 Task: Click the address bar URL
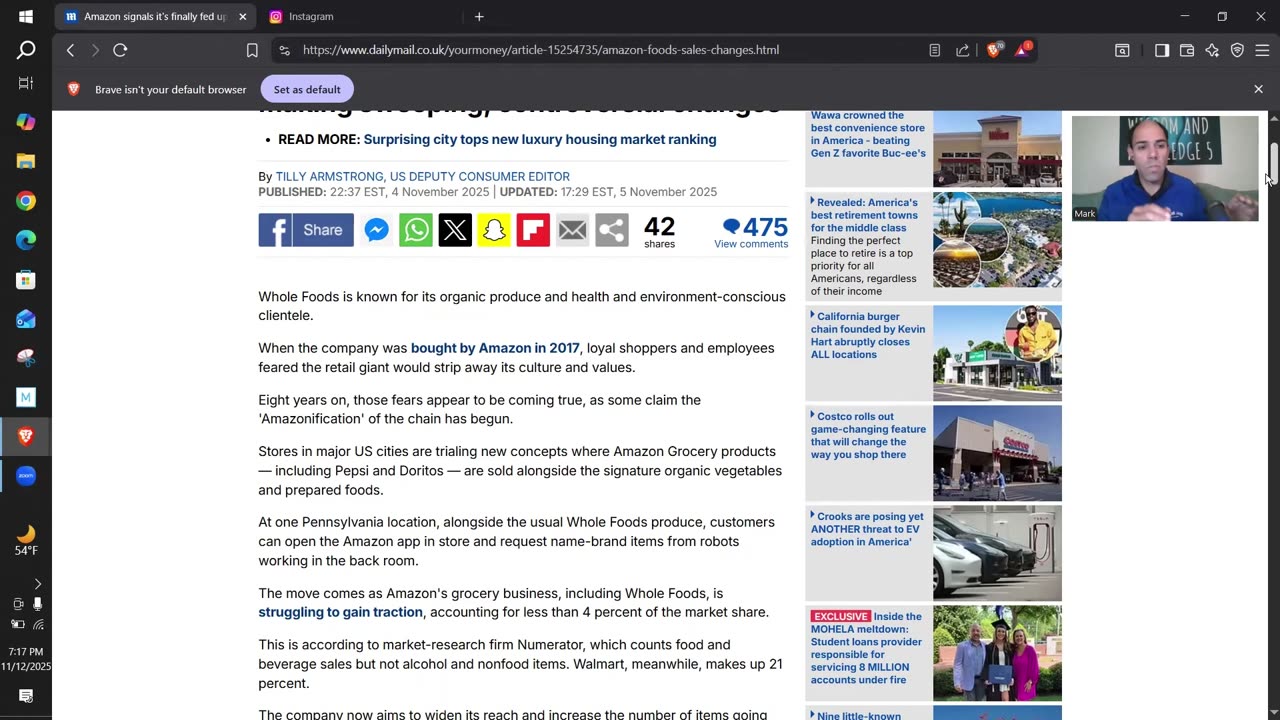pyautogui.click(x=540, y=50)
